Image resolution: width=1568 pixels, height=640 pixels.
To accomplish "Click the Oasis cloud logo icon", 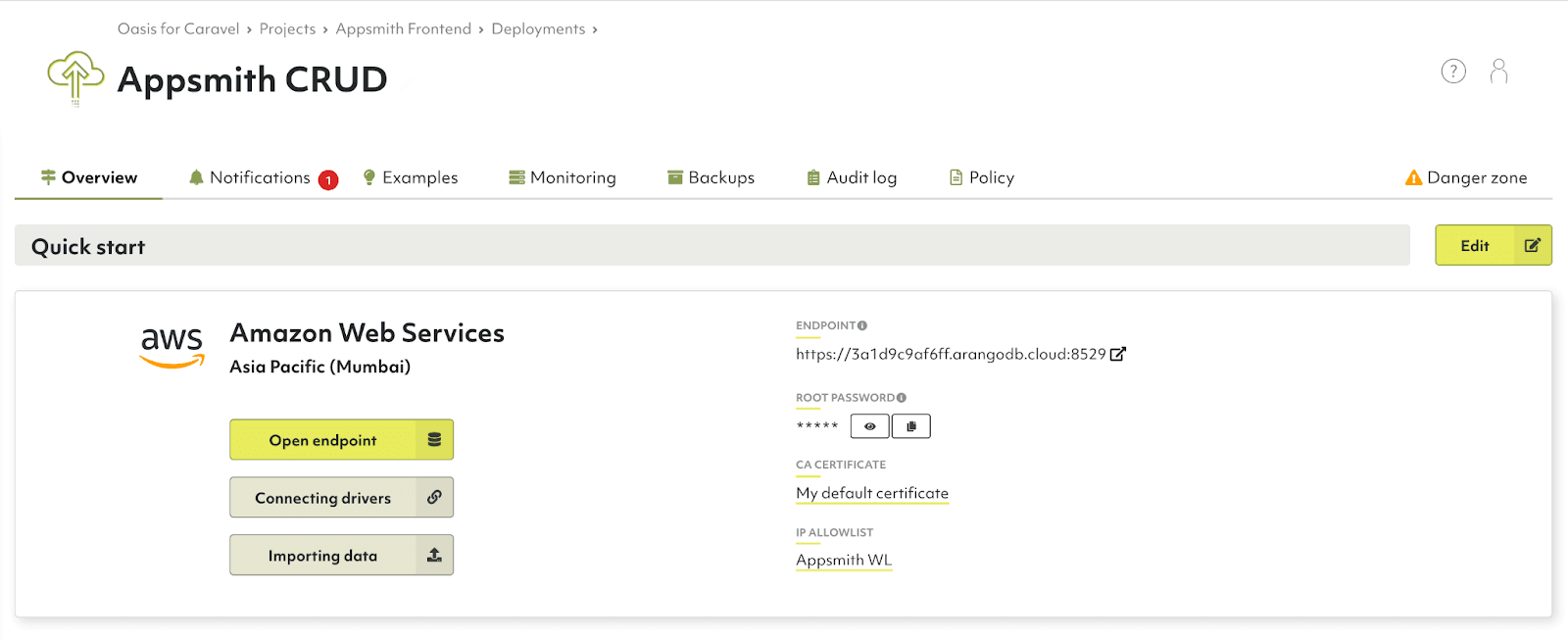I will (75, 77).
